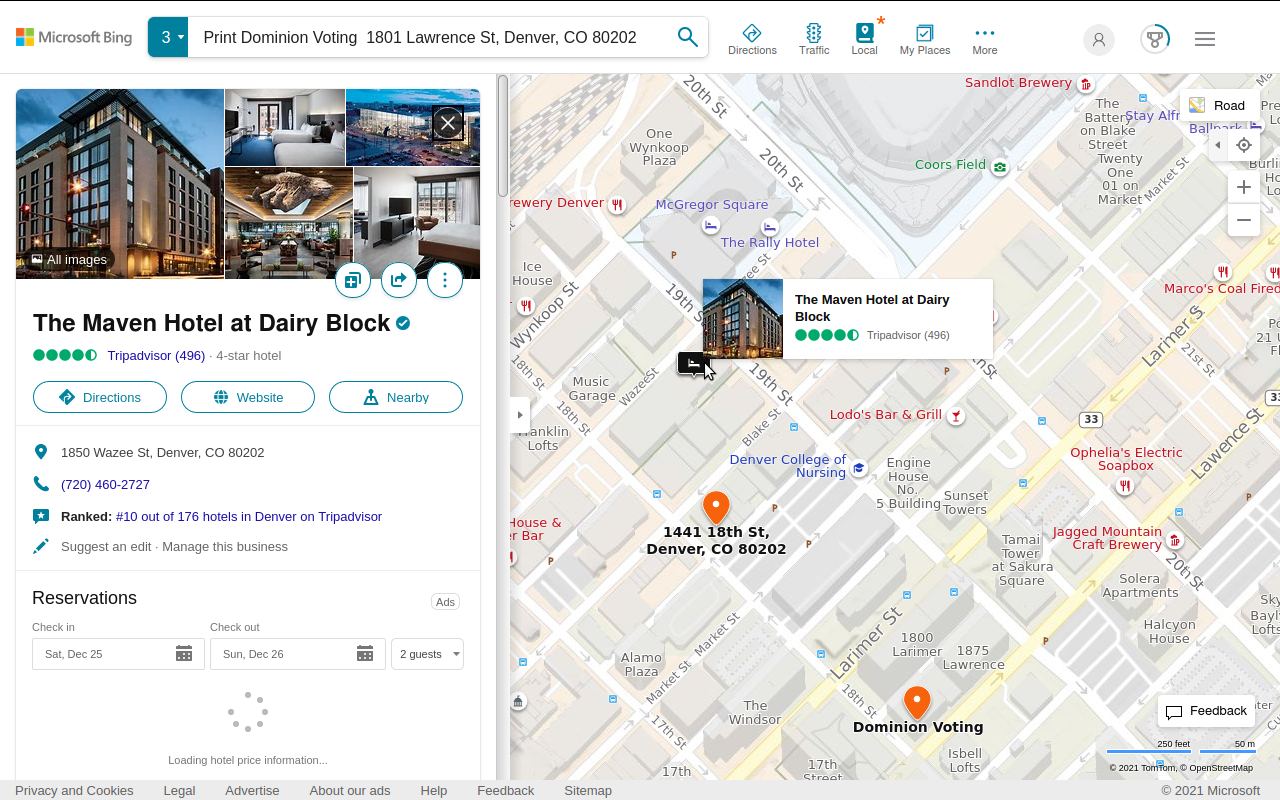Screen dimensions: 1280x800
Task: Call (720) 460-2727 phone link
Action: click(105, 484)
